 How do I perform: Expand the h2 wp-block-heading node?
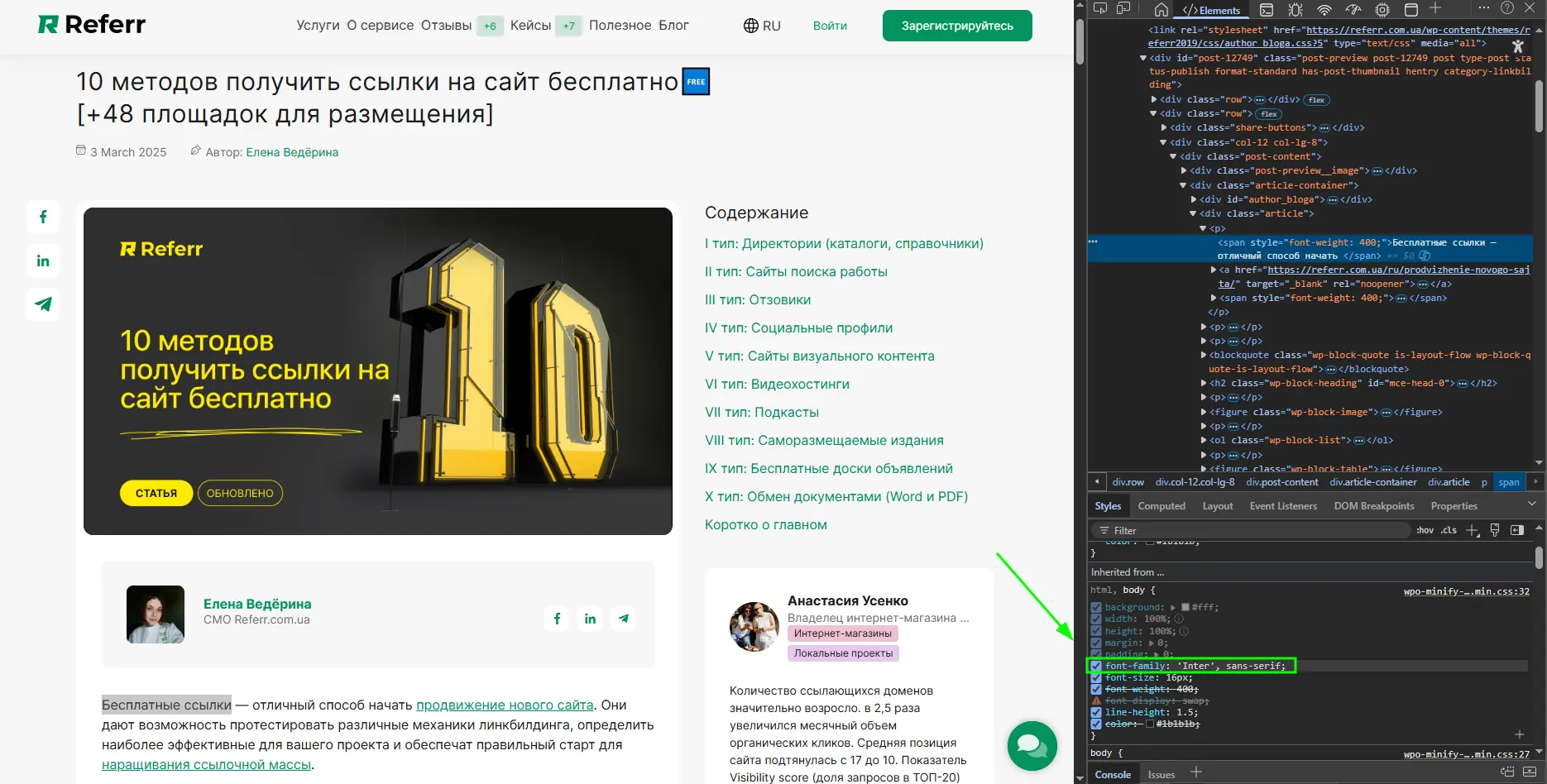point(1203,383)
